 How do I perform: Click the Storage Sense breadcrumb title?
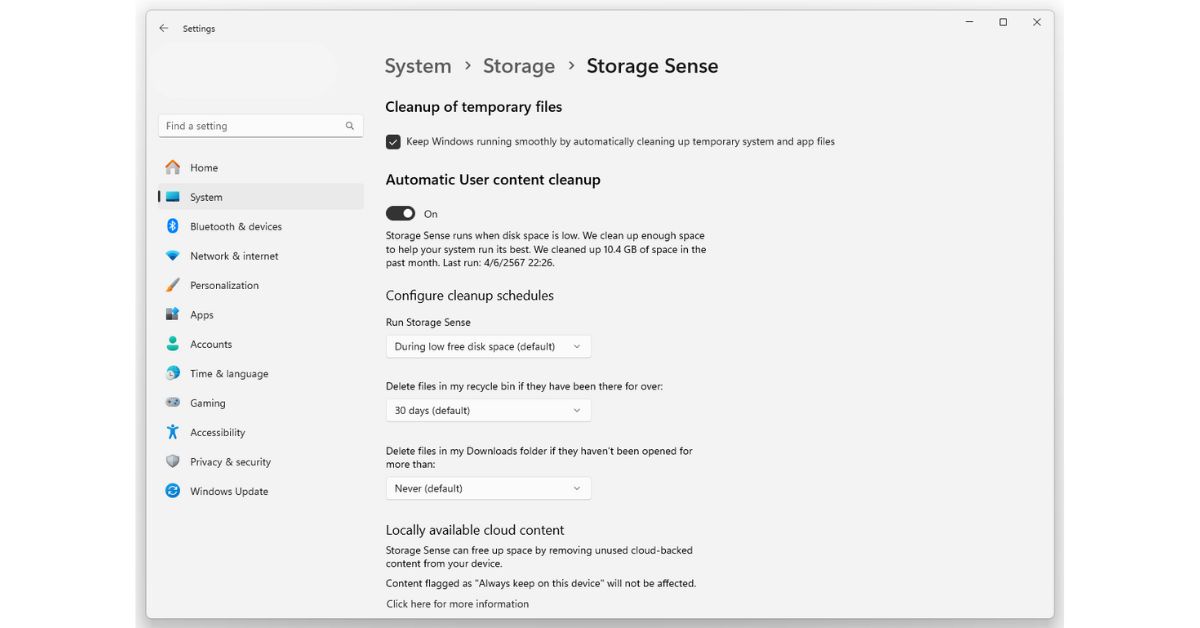click(x=652, y=66)
